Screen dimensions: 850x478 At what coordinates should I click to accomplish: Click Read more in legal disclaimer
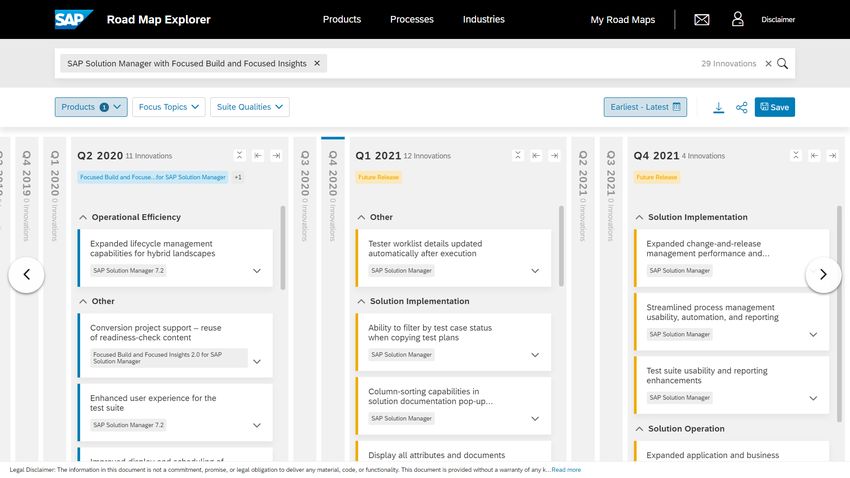coord(566,469)
